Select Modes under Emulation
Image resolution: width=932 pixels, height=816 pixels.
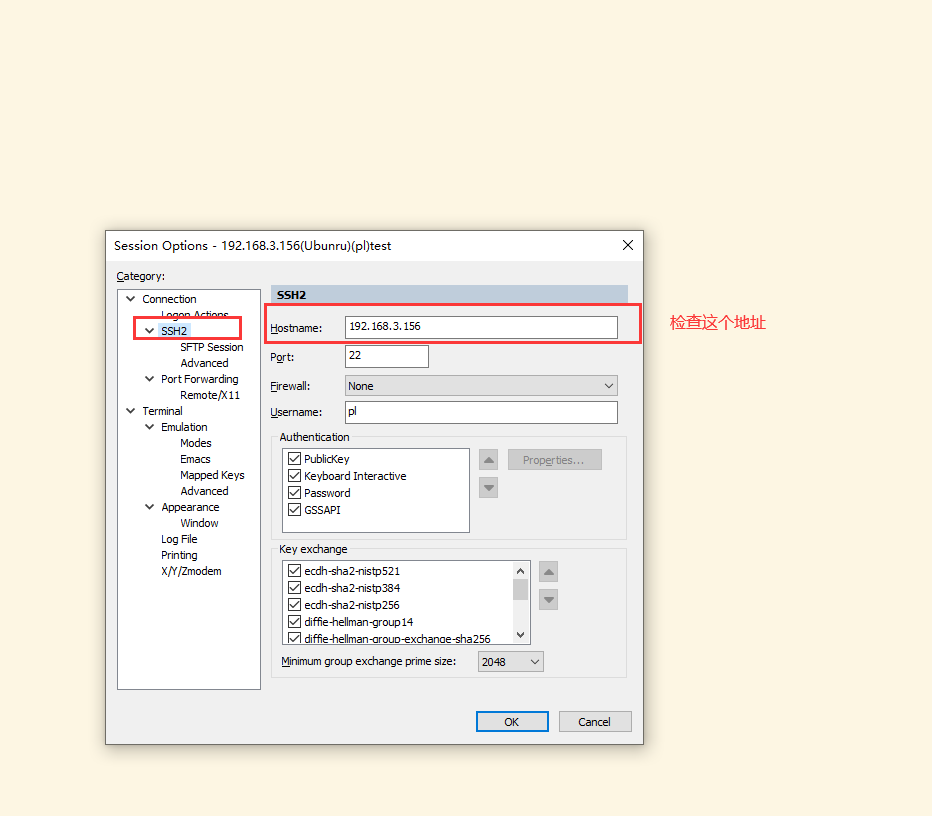click(196, 443)
